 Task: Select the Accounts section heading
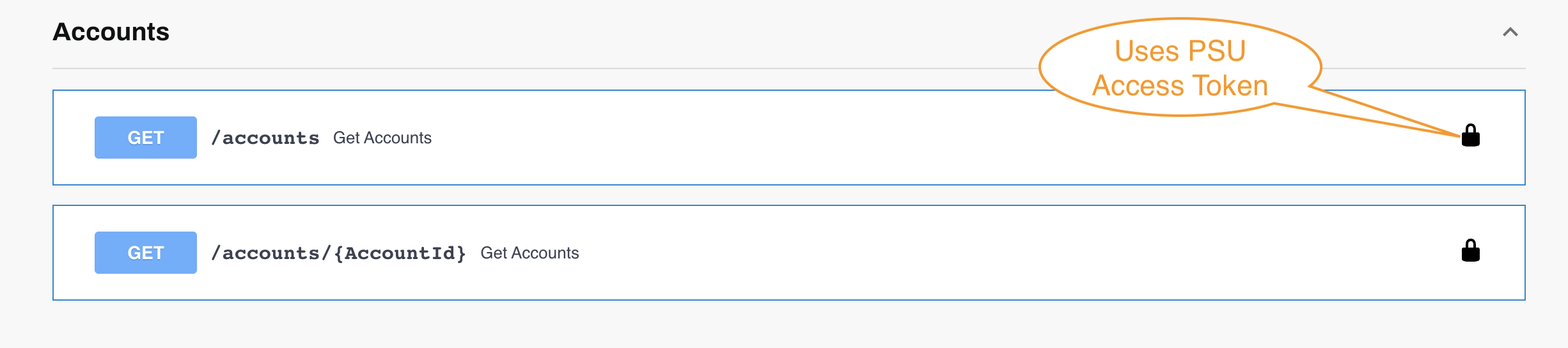click(x=111, y=32)
